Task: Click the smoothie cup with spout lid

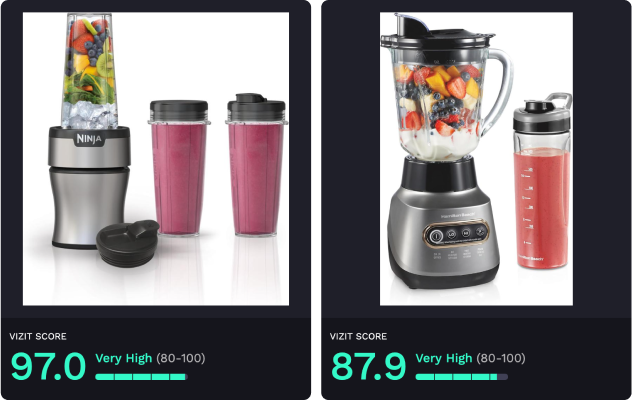Action: 256,165
